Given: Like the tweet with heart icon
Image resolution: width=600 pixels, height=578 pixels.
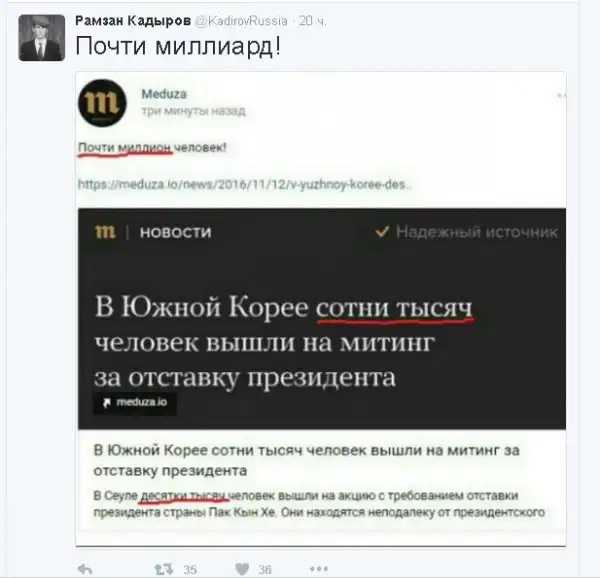Looking at the screenshot, I should (x=242, y=569).
